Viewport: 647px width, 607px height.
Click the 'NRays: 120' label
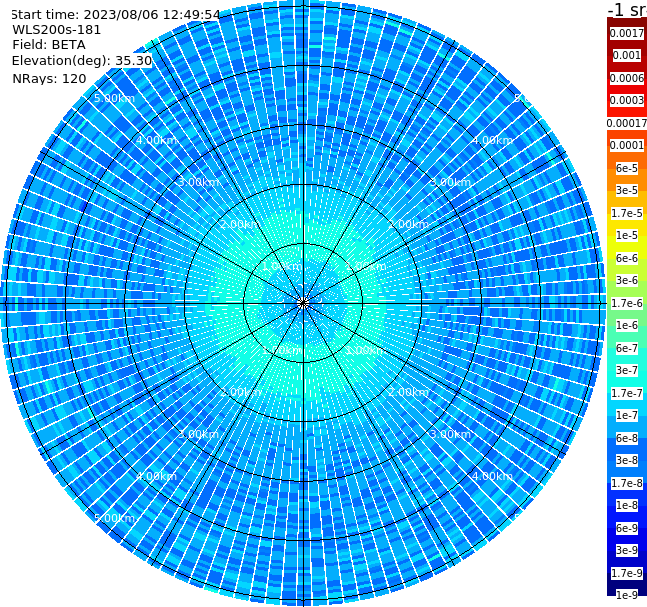49,78
